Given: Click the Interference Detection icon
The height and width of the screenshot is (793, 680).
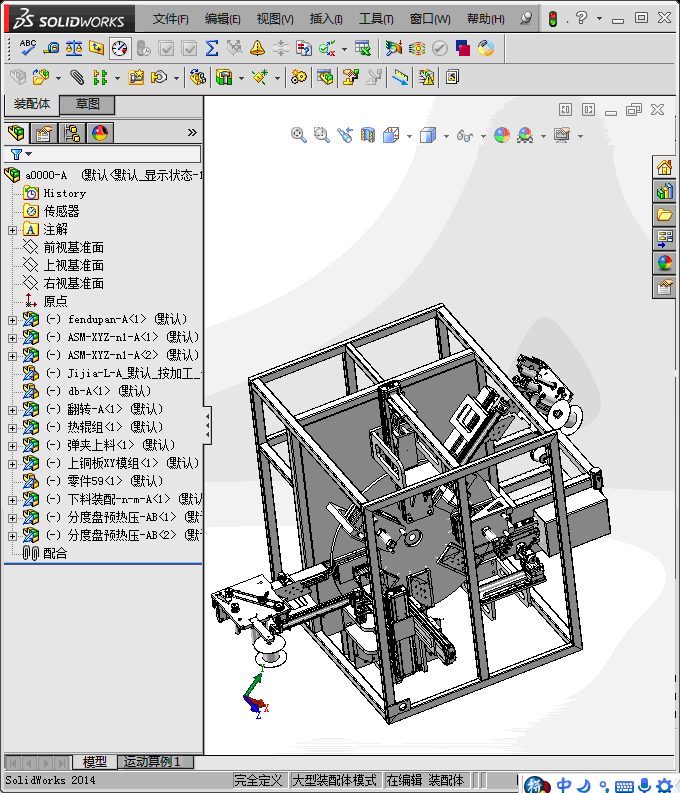Looking at the screenshot, I should [x=426, y=77].
